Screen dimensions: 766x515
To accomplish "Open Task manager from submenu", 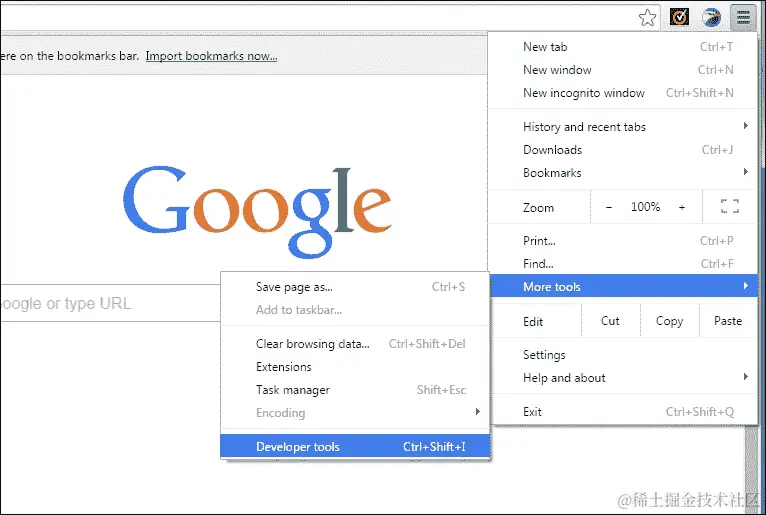I will [355, 390].
